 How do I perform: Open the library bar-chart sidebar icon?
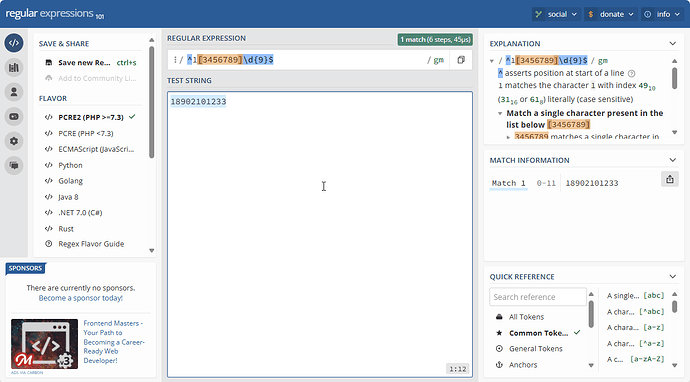tap(14, 67)
